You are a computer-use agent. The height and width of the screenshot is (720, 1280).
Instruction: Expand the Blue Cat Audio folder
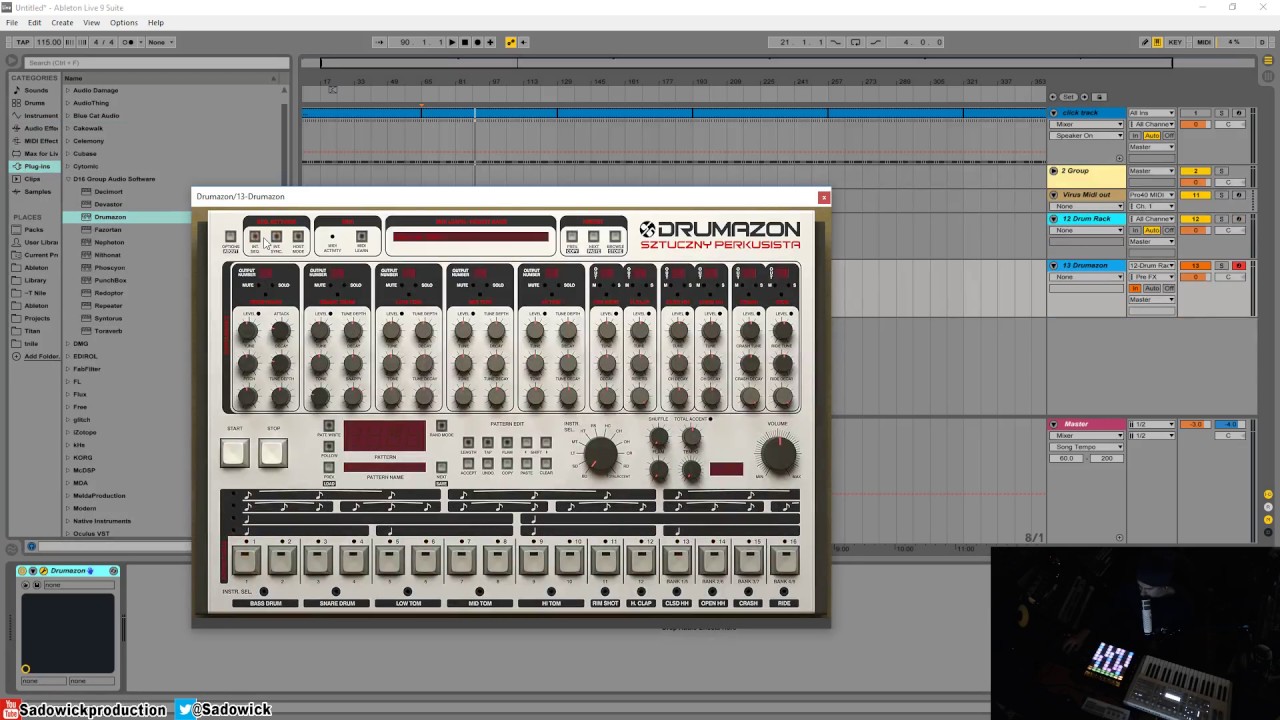pyautogui.click(x=68, y=116)
